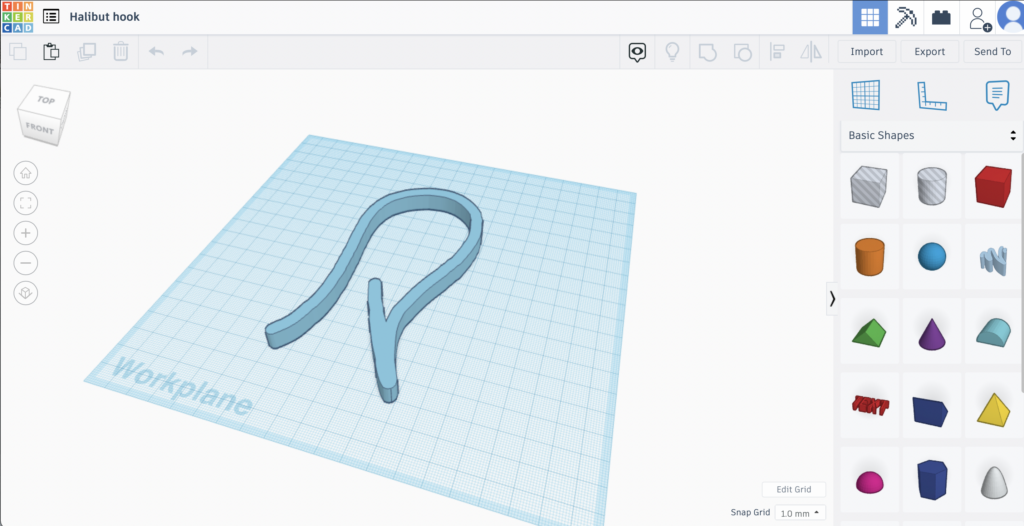Select the striped Box hole shape
Image resolution: width=1024 pixels, height=526 pixels.
(x=869, y=186)
